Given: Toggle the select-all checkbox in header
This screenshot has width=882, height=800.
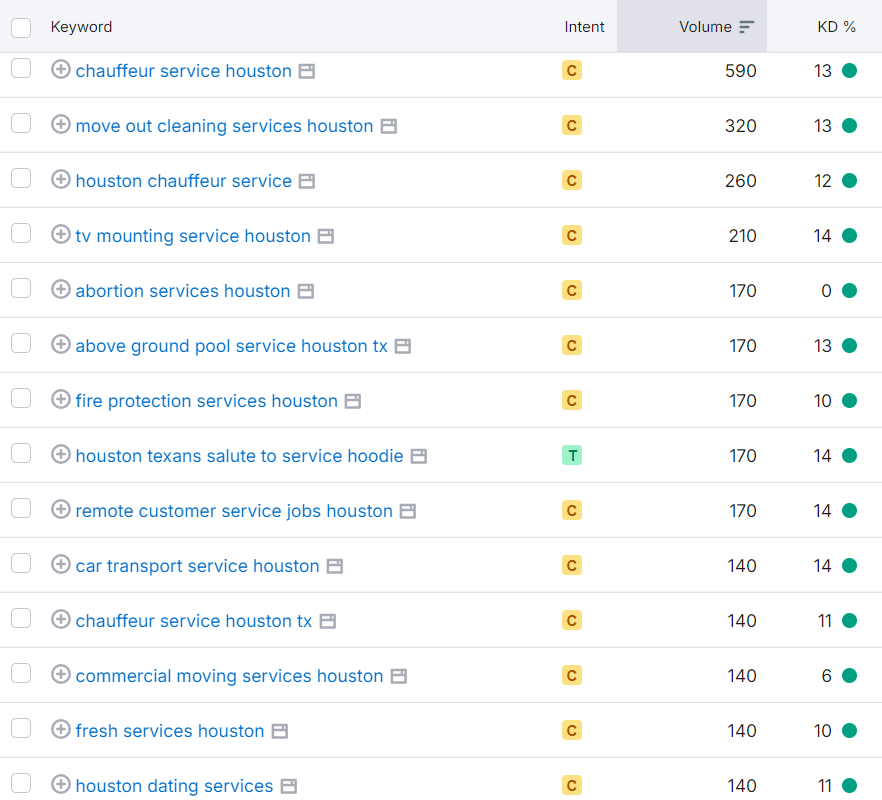Looking at the screenshot, I should coord(21,28).
